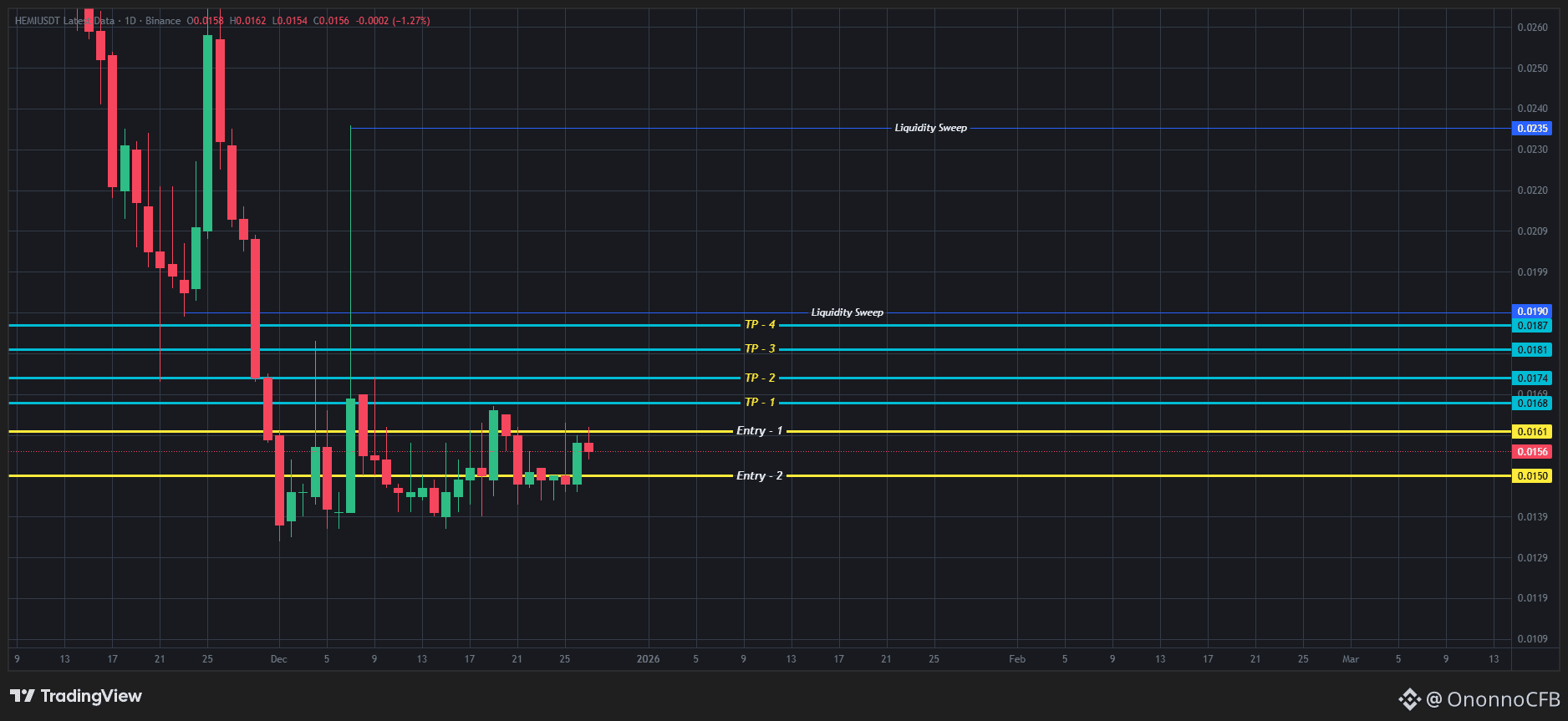Click the Feb label on time axis
Viewport: 1568px width, 721px height.
pos(1016,659)
